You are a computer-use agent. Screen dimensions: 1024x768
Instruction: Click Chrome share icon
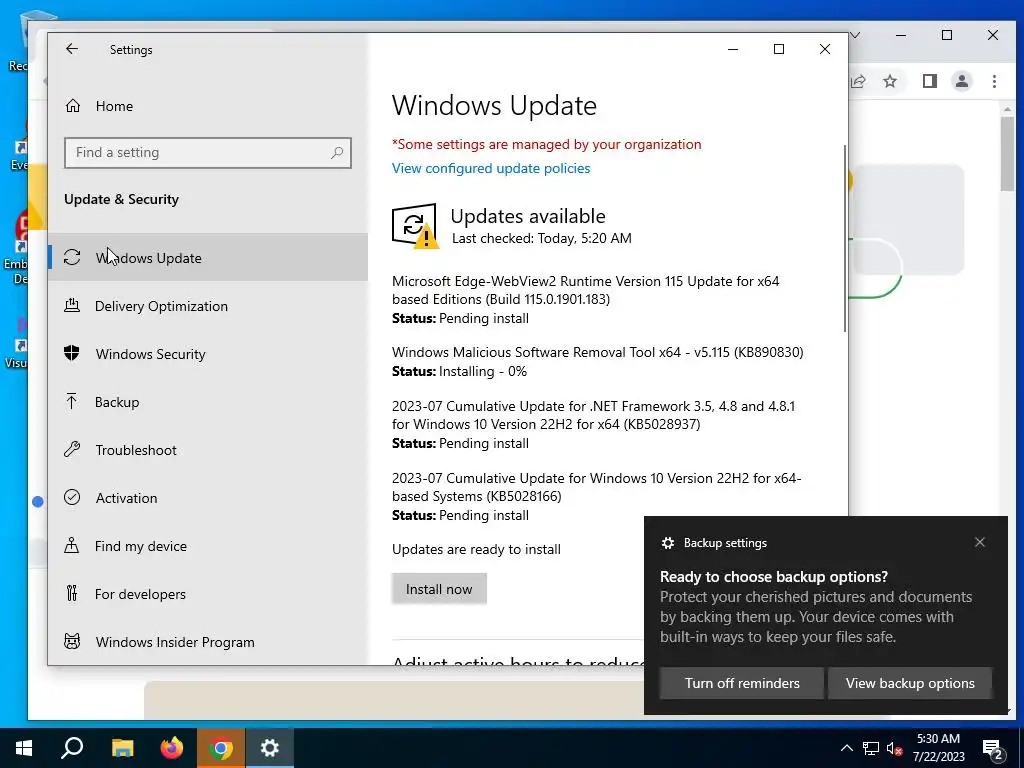[x=857, y=81]
